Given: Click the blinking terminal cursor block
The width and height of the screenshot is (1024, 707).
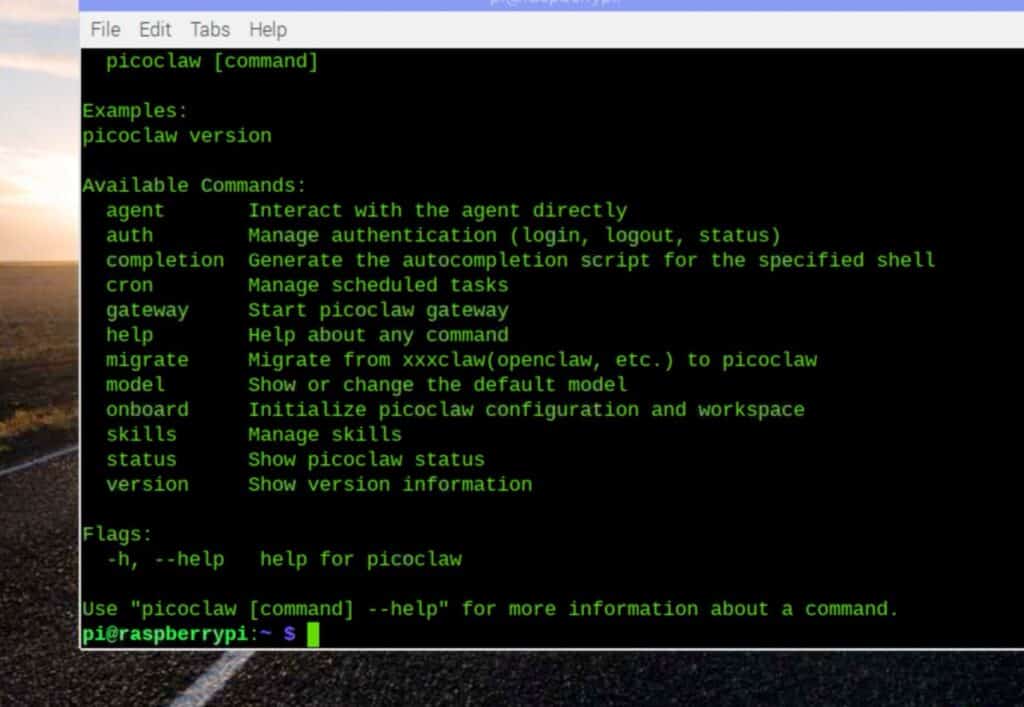Looking at the screenshot, I should (313, 633).
